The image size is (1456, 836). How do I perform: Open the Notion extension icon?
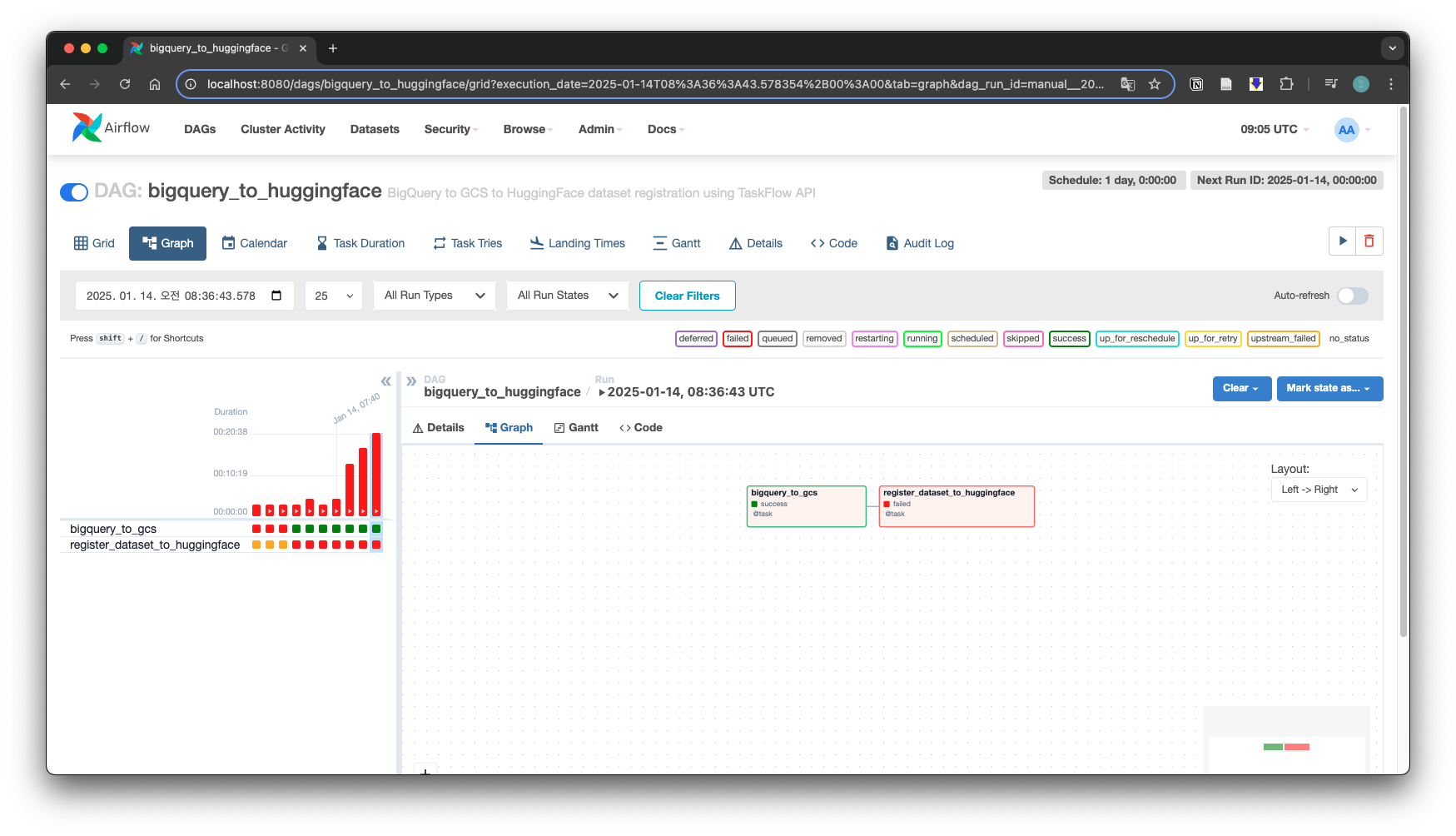pyautogui.click(x=1196, y=84)
